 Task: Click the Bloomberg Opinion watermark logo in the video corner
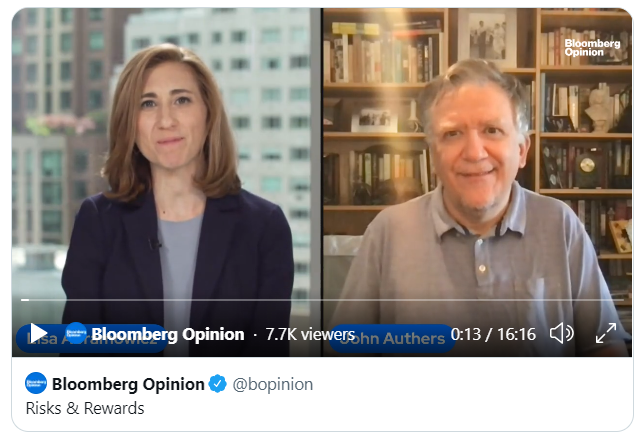[x=592, y=48]
